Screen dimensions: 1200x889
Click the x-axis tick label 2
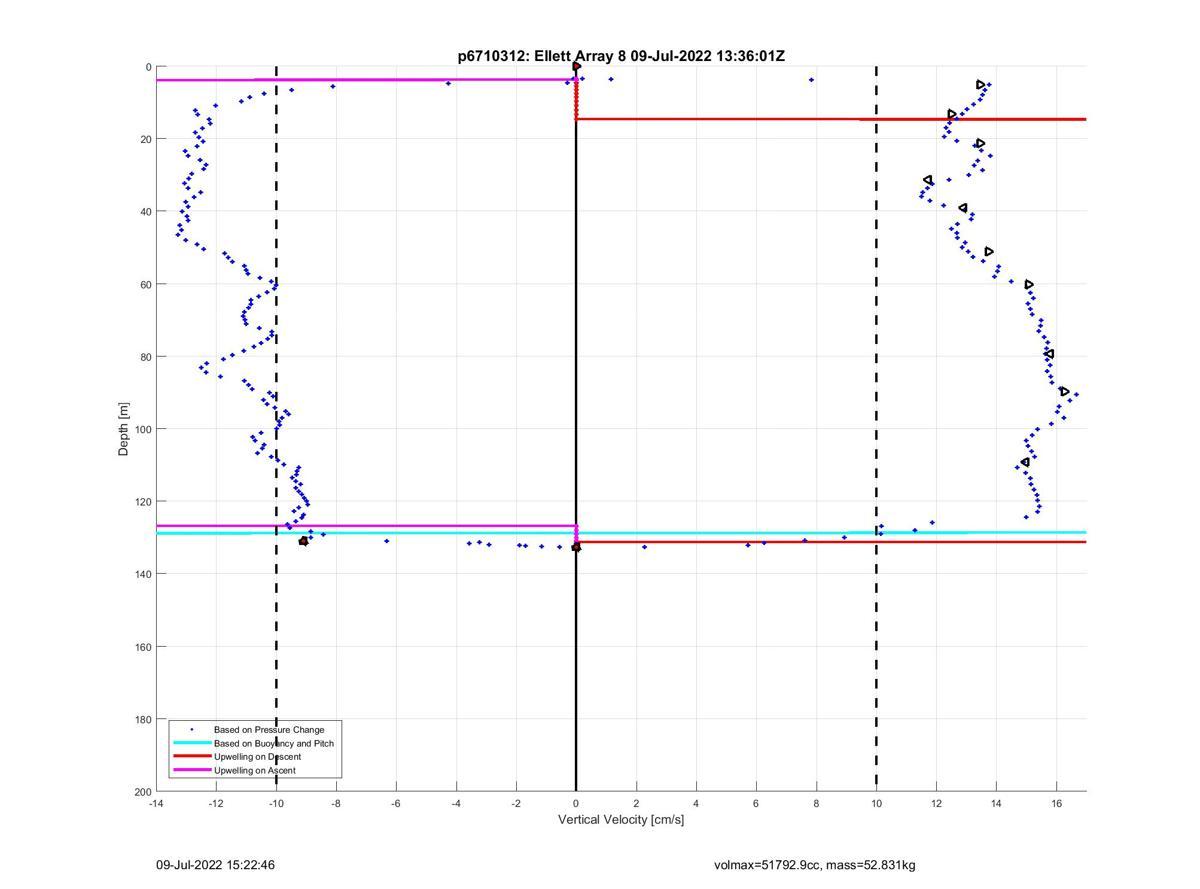pos(636,803)
